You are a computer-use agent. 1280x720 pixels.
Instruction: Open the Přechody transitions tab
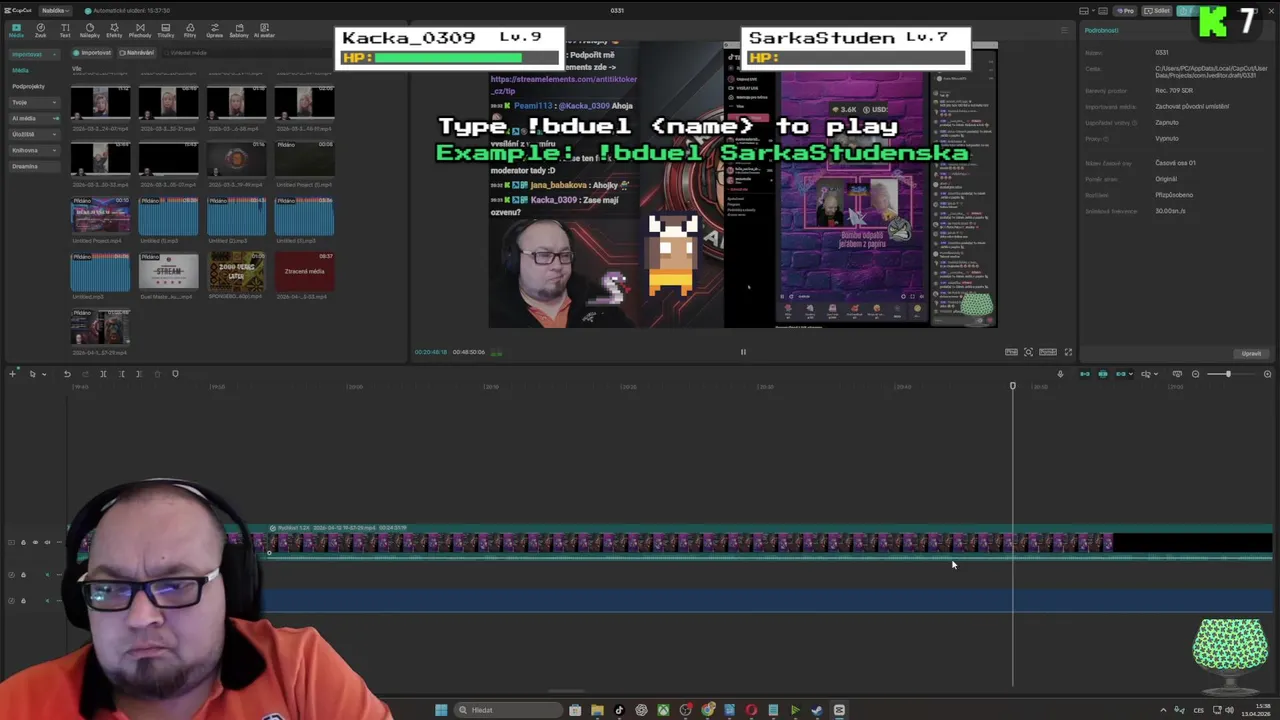click(x=140, y=30)
